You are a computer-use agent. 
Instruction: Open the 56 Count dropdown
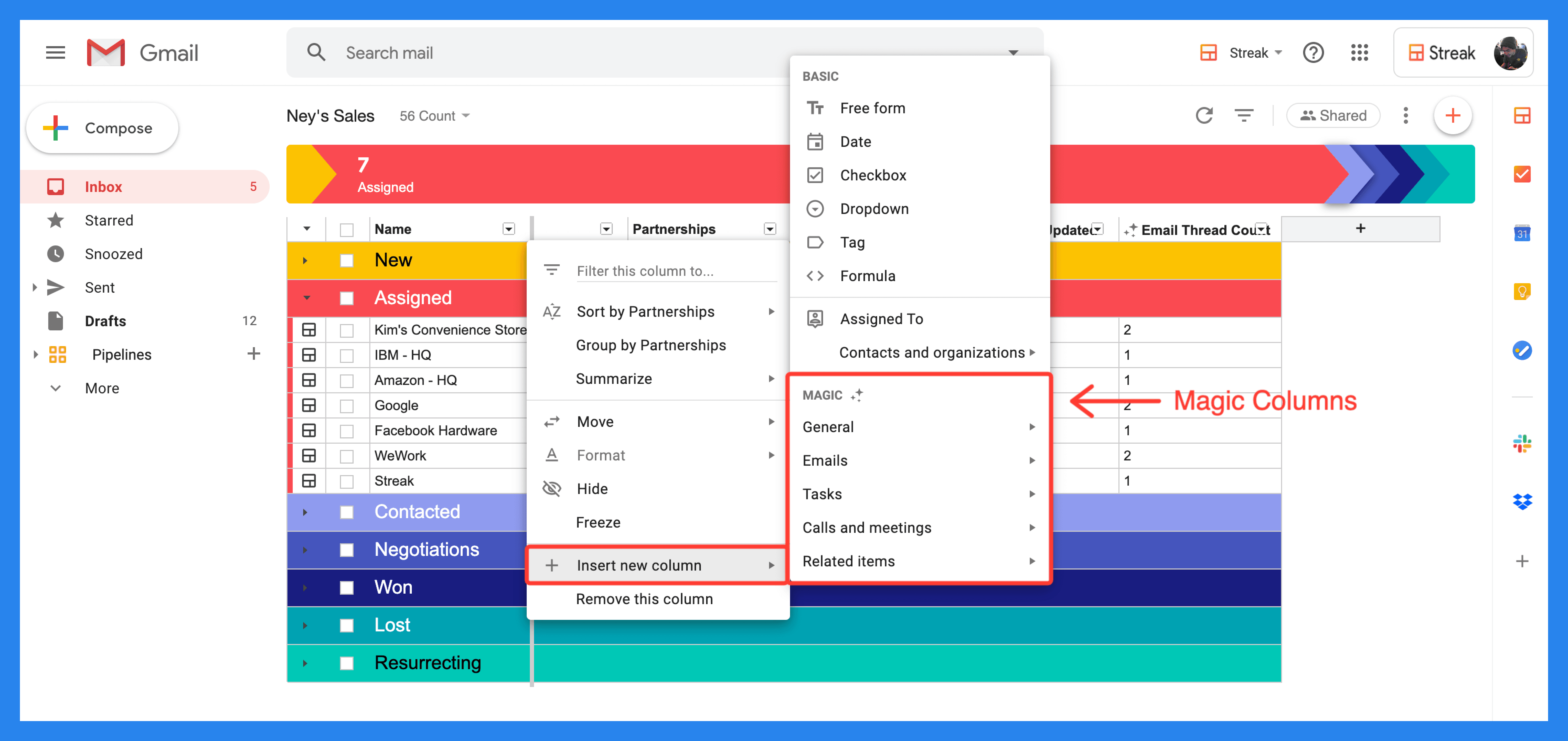point(435,116)
